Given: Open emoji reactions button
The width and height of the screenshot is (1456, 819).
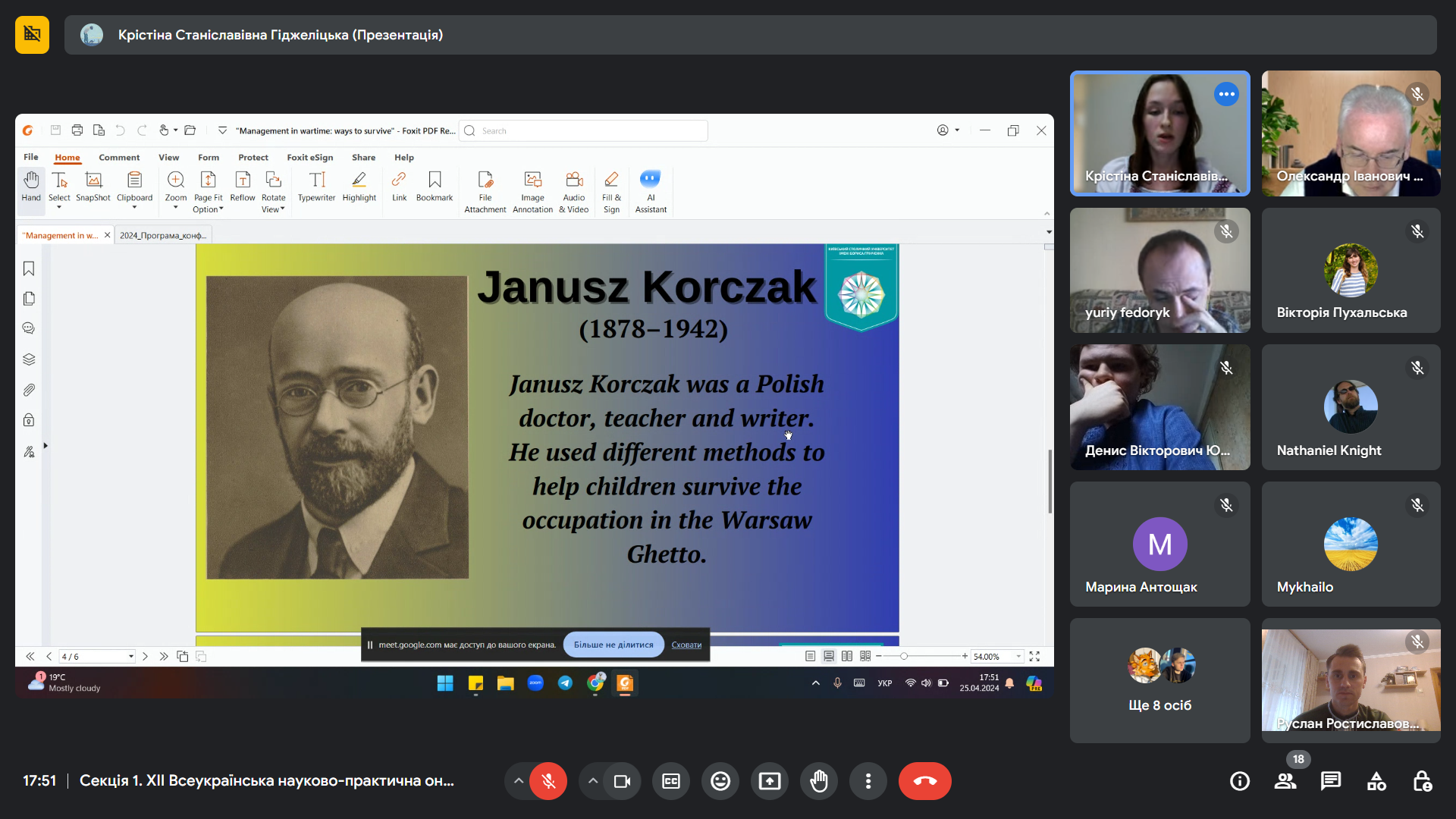Looking at the screenshot, I should coord(720,781).
